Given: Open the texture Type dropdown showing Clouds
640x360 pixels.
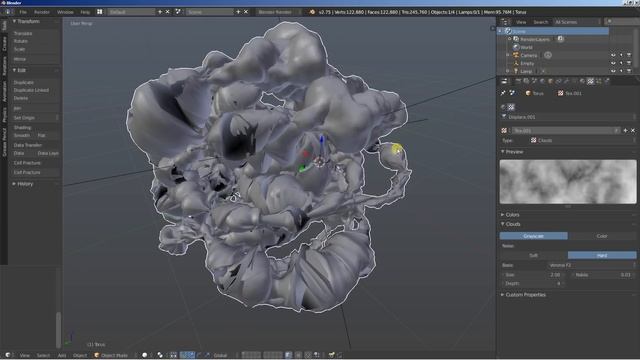Looking at the screenshot, I should coord(583,140).
